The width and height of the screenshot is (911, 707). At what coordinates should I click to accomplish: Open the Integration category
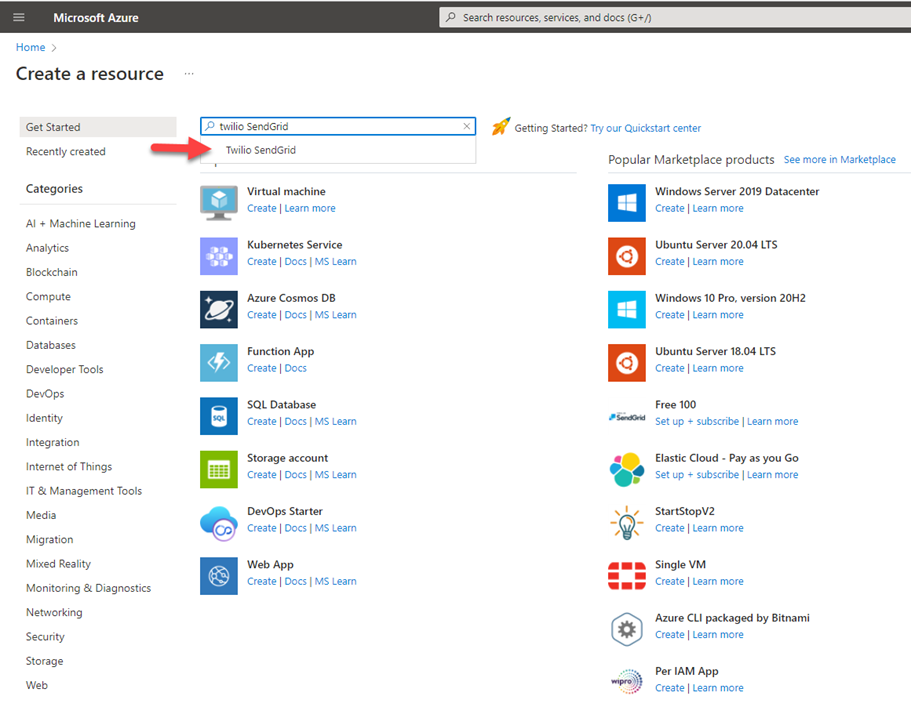click(x=52, y=443)
